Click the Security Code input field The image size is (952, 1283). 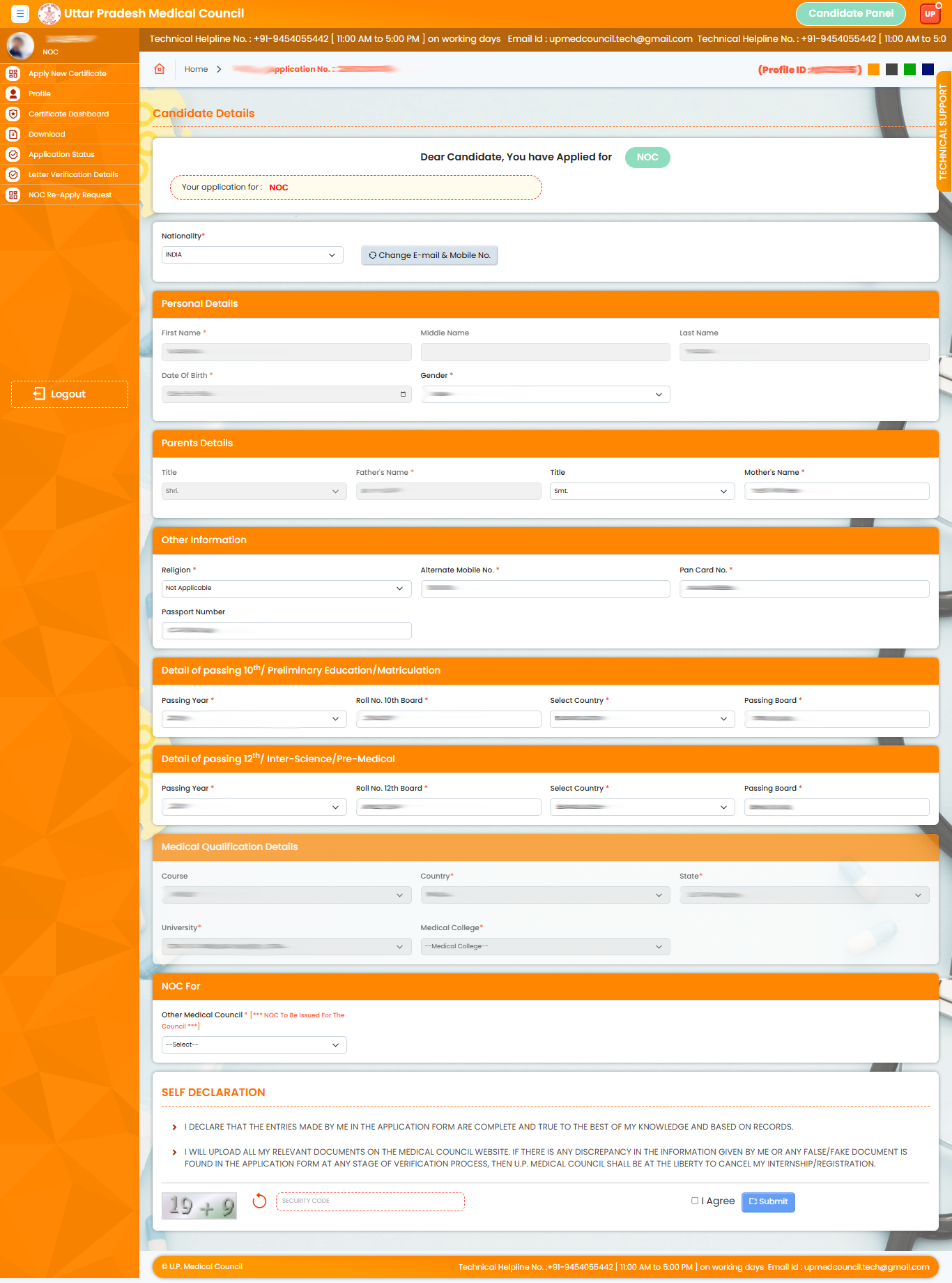pyautogui.click(x=370, y=1201)
